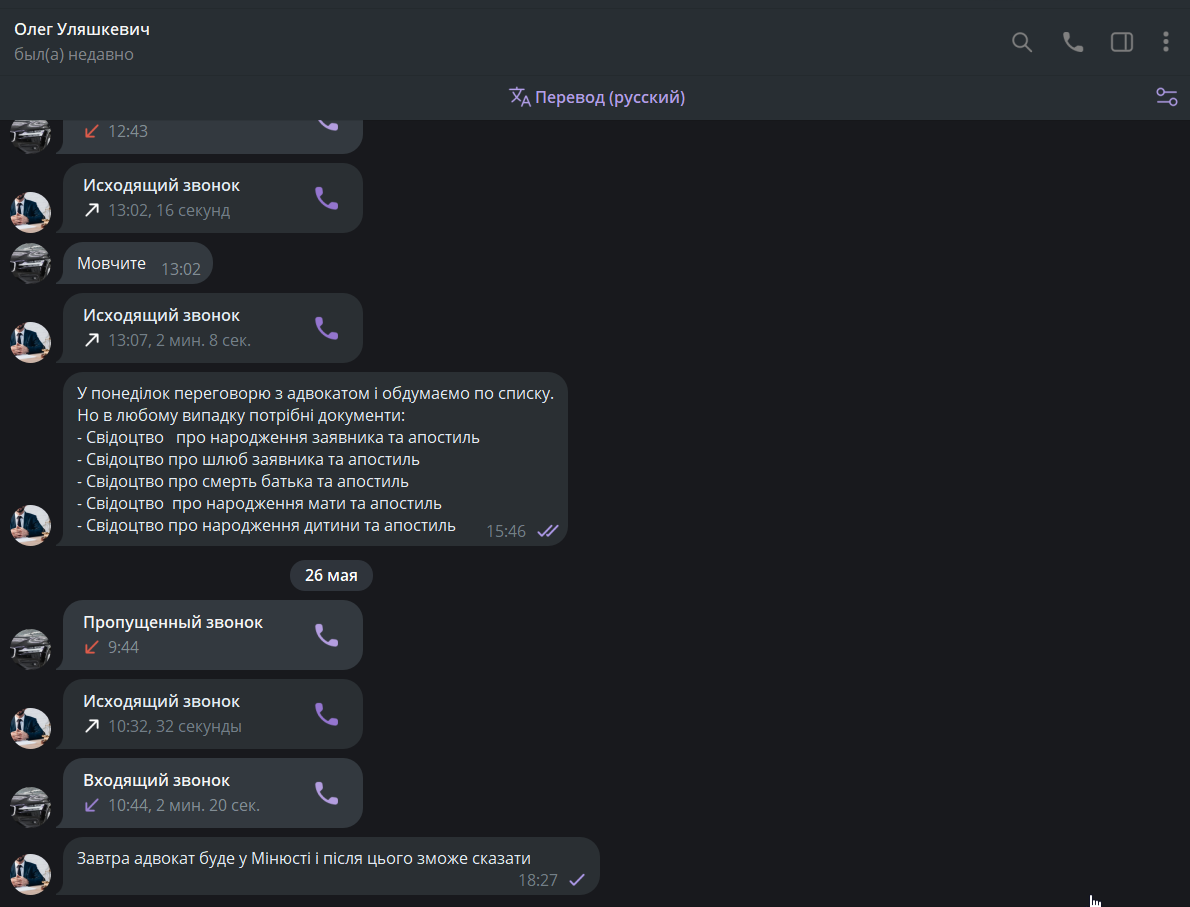Open translation settings sliders icon
The width and height of the screenshot is (1190, 907).
pos(1166,97)
